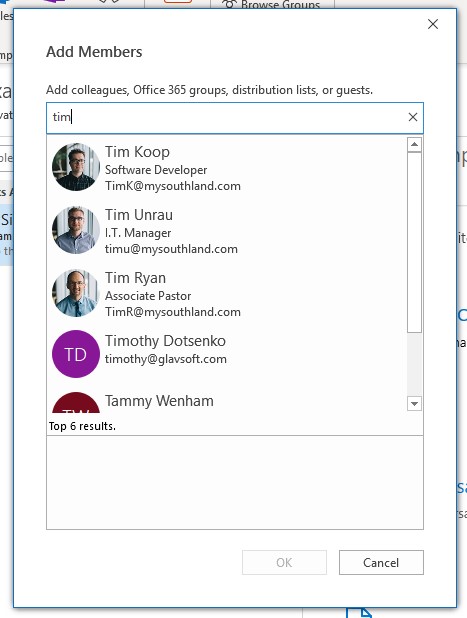467x618 pixels.
Task: Select Tim Unrau from results
Action: click(x=227, y=230)
